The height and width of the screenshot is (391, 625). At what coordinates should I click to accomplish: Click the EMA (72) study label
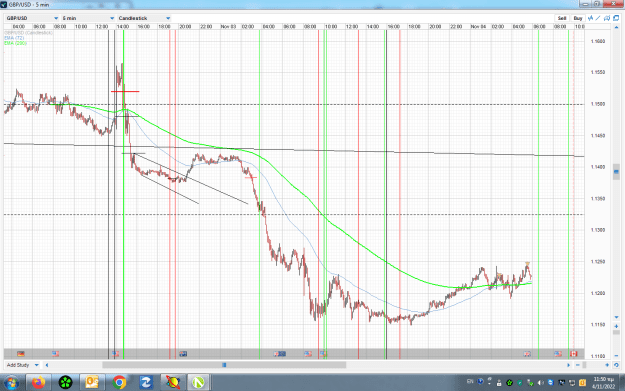pos(14,38)
